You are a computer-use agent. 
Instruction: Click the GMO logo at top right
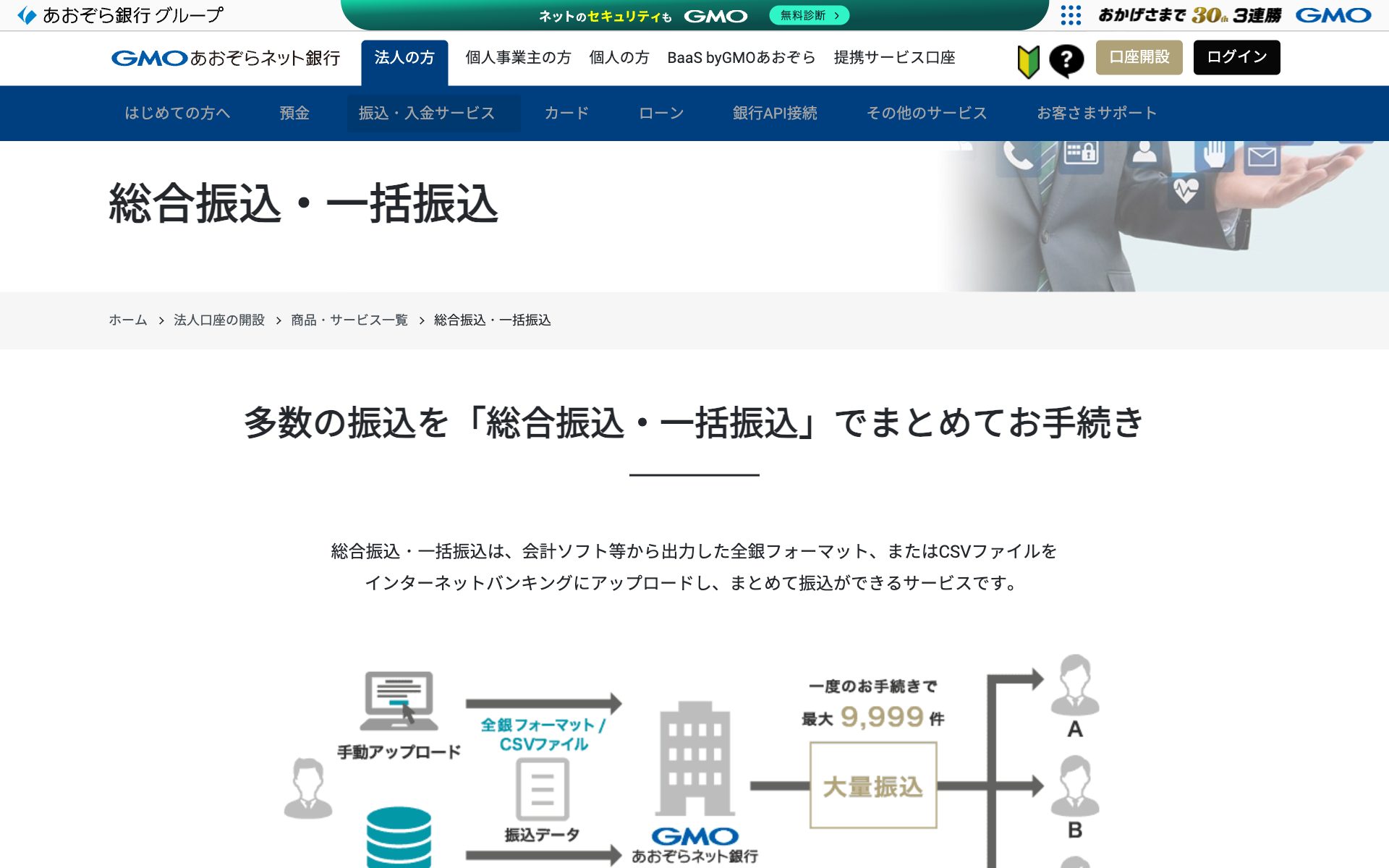[x=1333, y=15]
